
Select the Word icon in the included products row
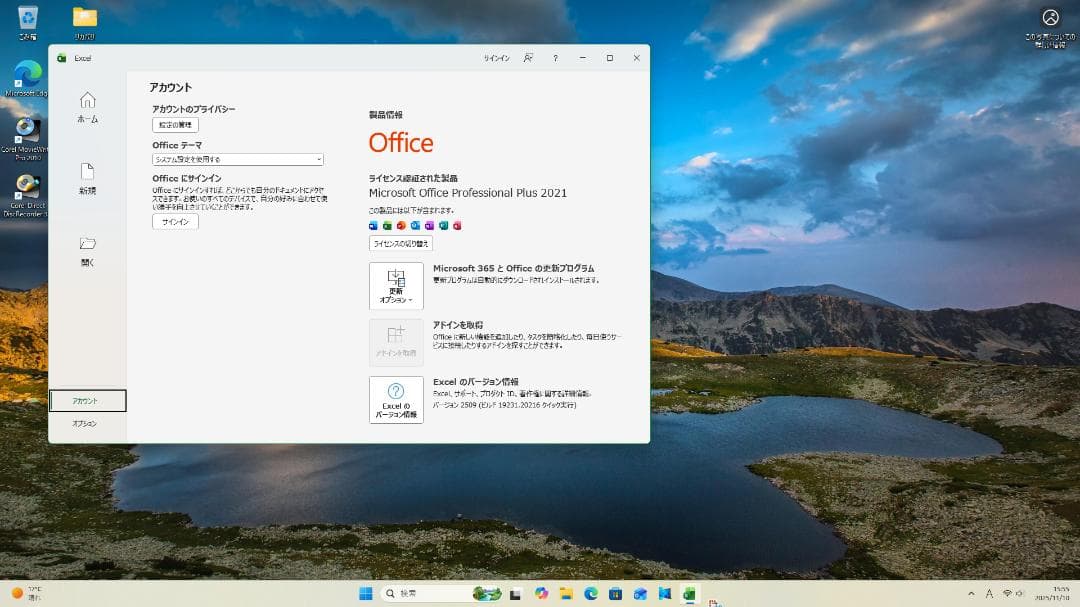374,226
